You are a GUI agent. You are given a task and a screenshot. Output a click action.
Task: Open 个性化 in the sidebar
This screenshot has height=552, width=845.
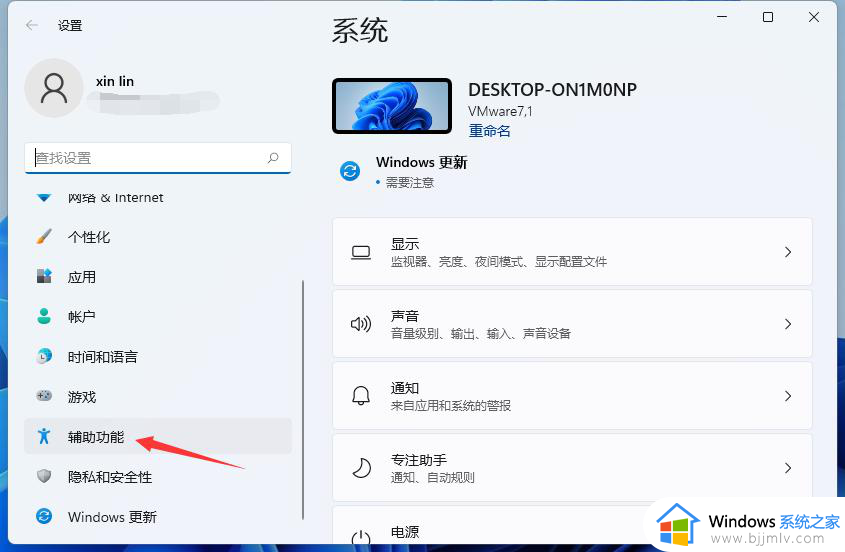coord(158,237)
